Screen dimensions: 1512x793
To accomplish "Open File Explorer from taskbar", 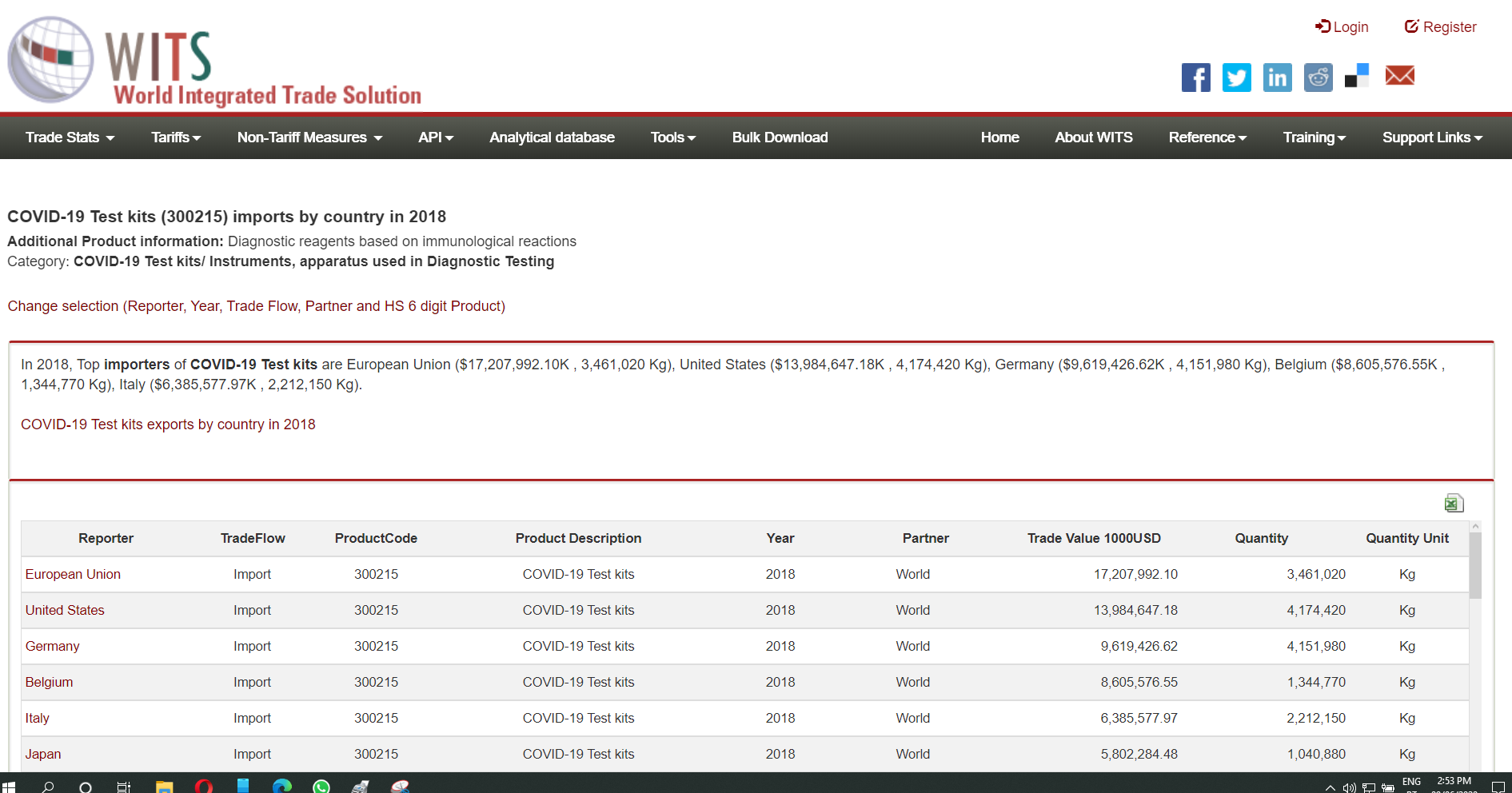I will 164,787.
